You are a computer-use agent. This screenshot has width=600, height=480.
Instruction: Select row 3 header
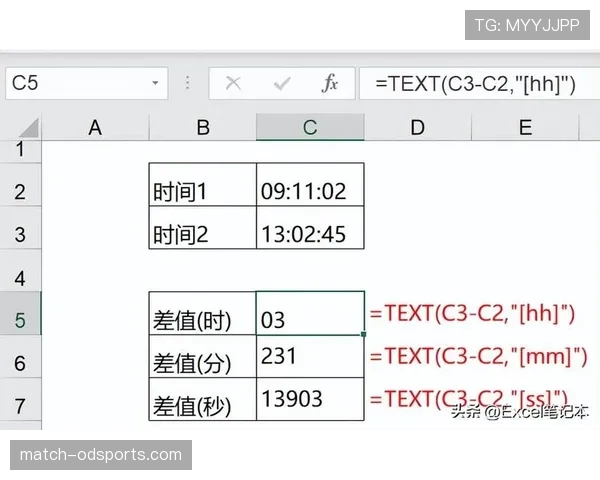pos(20,228)
